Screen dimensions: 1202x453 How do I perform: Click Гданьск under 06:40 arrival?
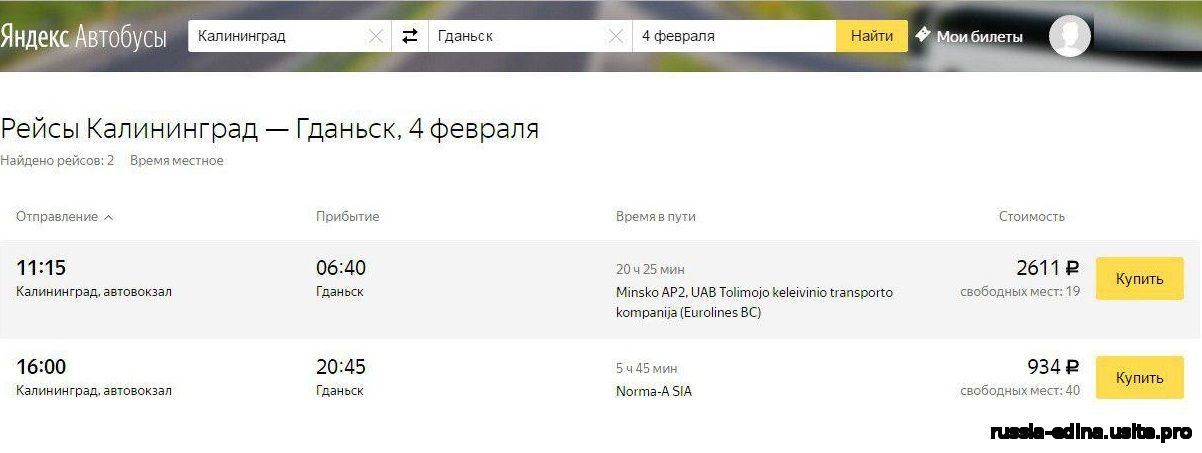point(340,292)
